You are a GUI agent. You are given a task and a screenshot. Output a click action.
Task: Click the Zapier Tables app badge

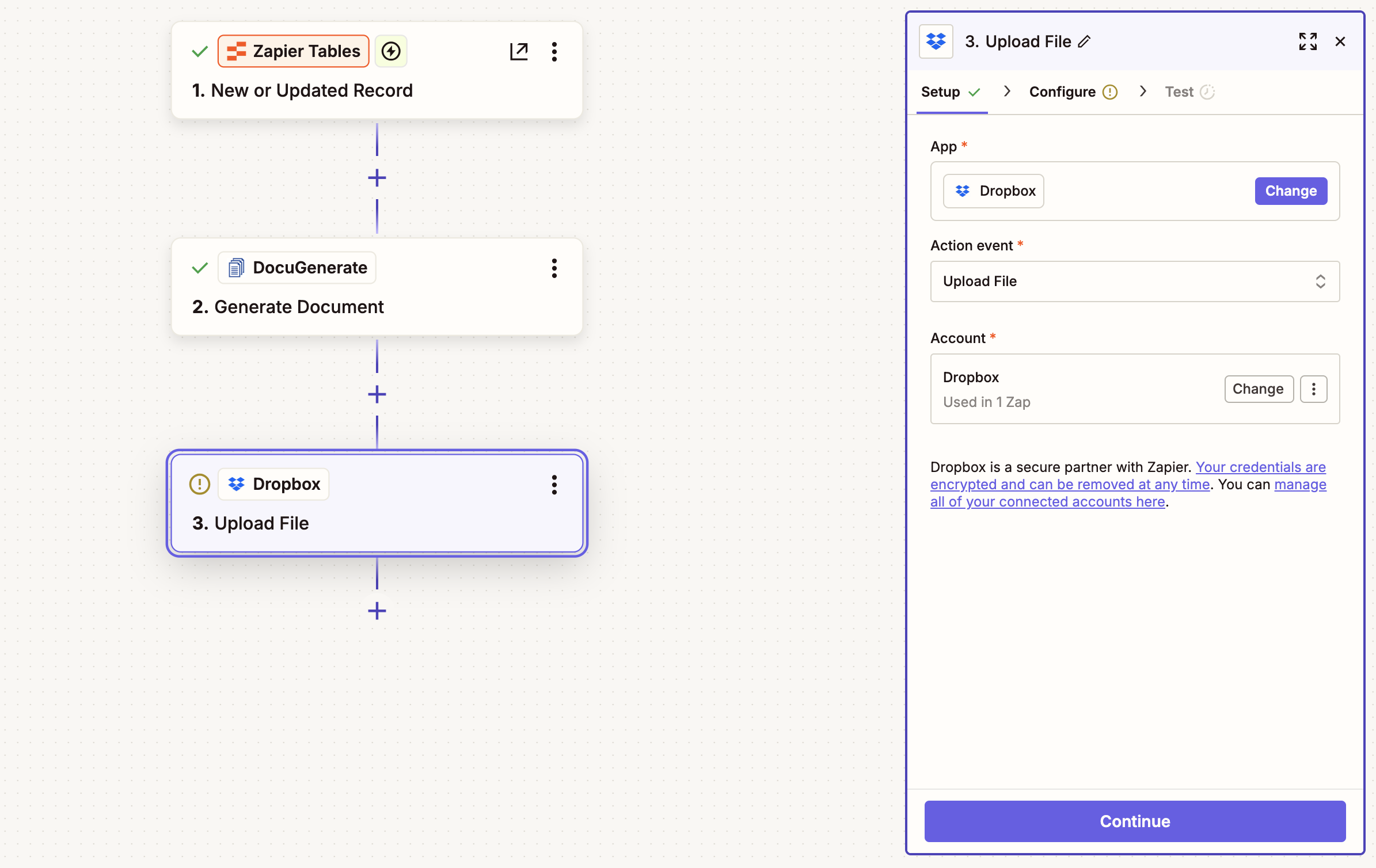(294, 51)
